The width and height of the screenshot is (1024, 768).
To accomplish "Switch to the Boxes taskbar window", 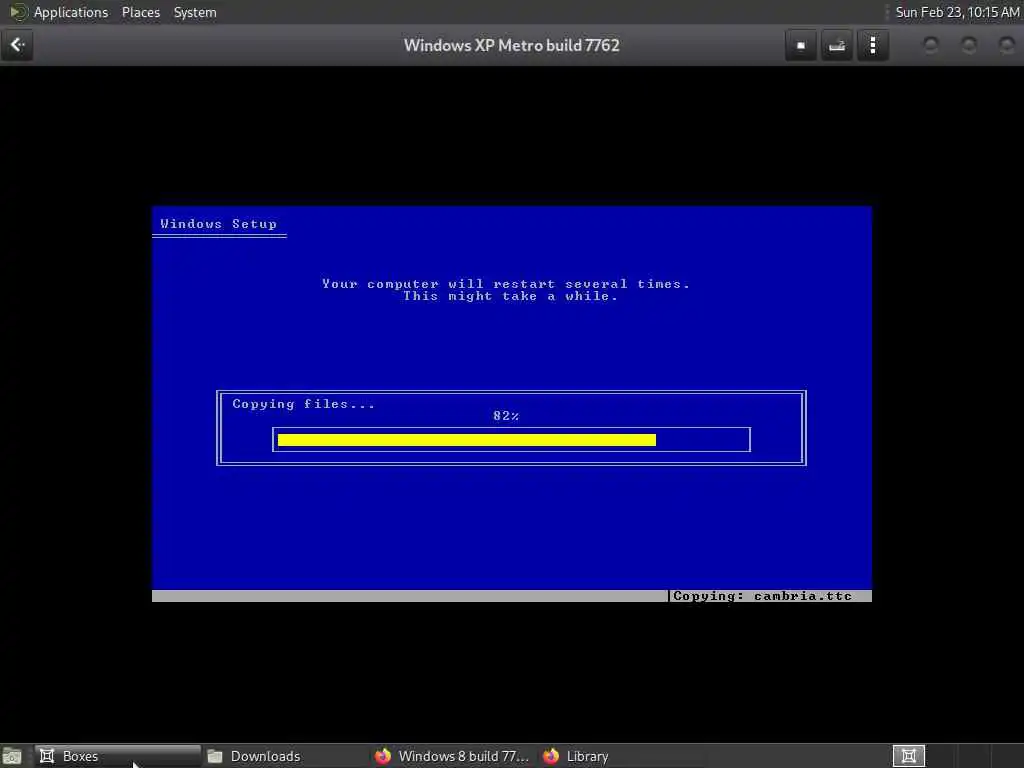I will (118, 756).
